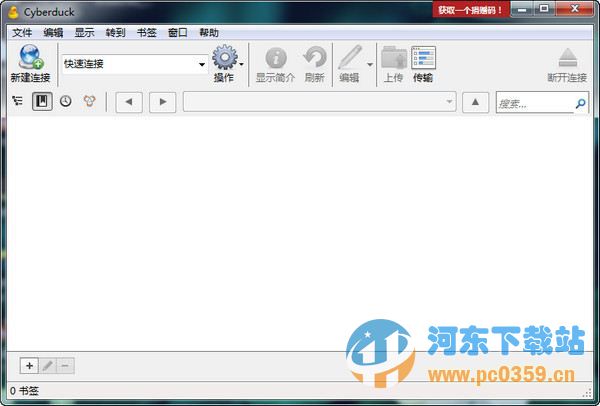Screen dimensions: 600x406
Task: Open the Help (帮助) menu
Action: 209,33
